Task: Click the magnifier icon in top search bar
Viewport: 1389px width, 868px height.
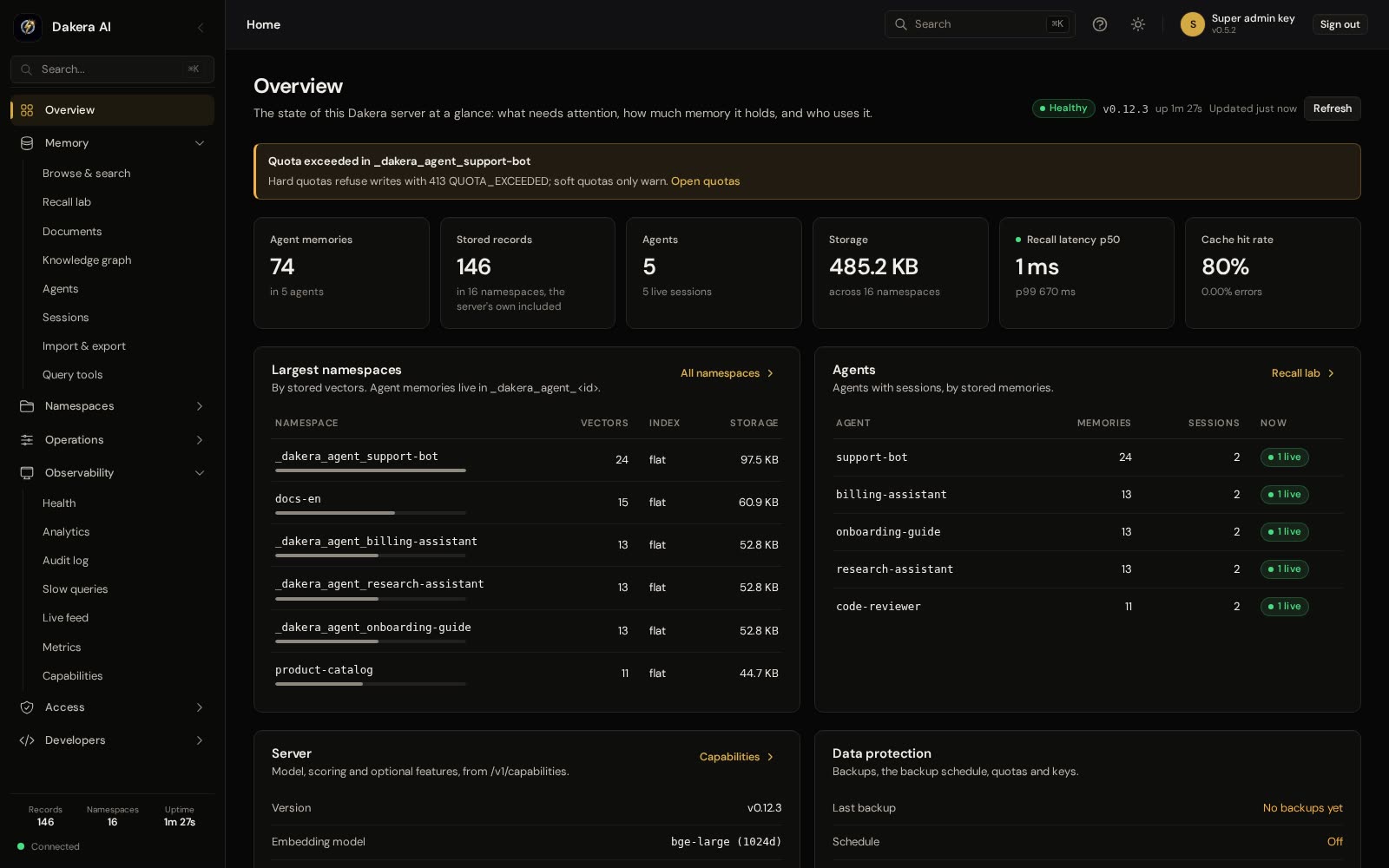Action: point(901,24)
